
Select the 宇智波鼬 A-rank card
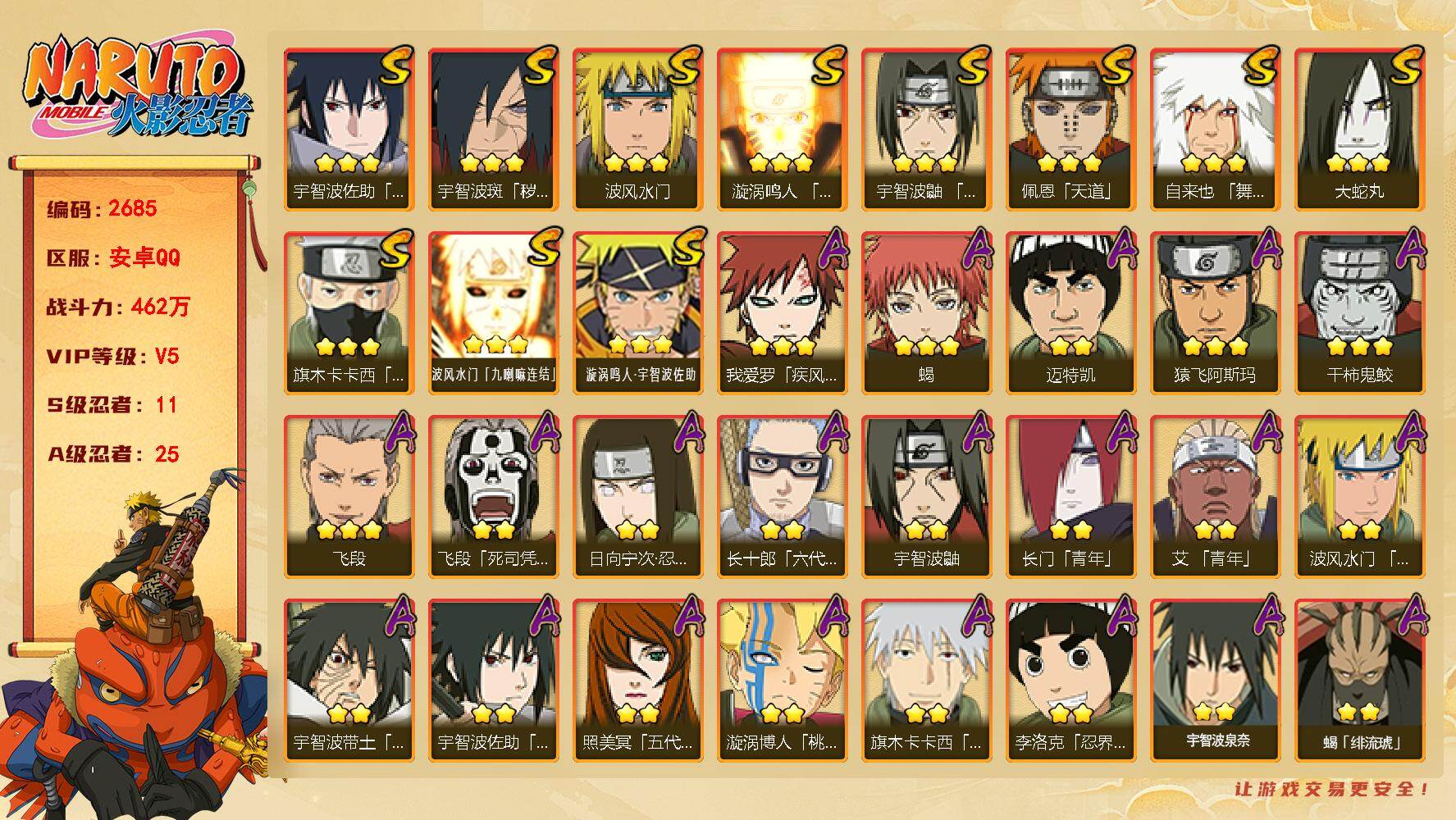[926, 497]
